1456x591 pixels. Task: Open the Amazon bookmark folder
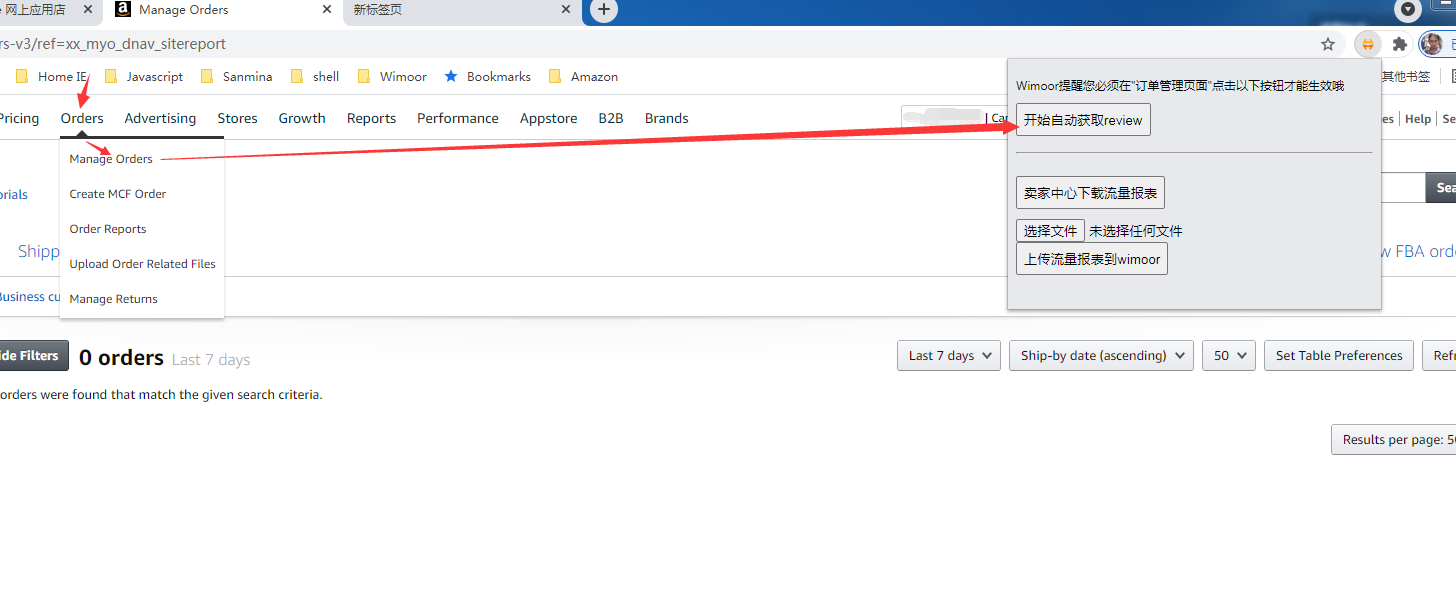tap(583, 77)
